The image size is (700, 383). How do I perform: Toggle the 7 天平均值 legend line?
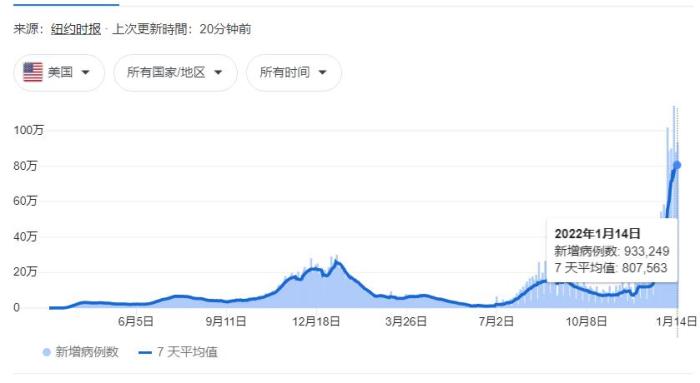pyautogui.click(x=146, y=353)
